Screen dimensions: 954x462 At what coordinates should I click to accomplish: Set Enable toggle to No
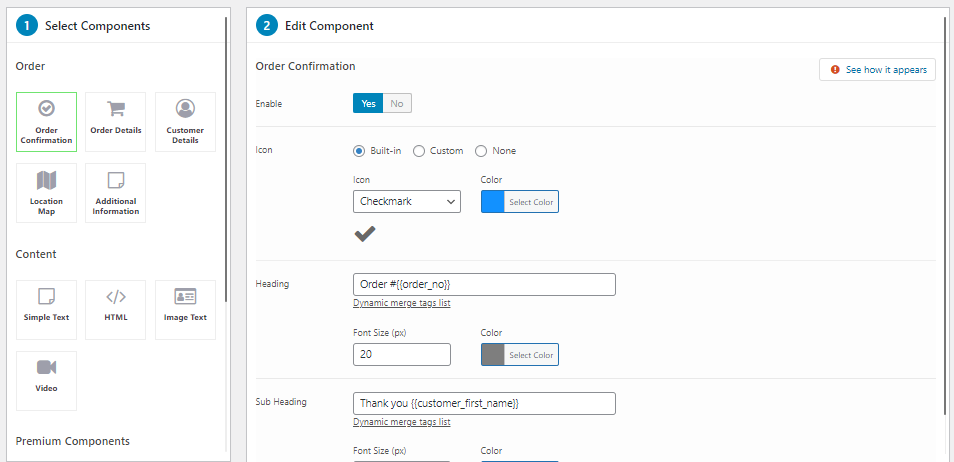[397, 103]
